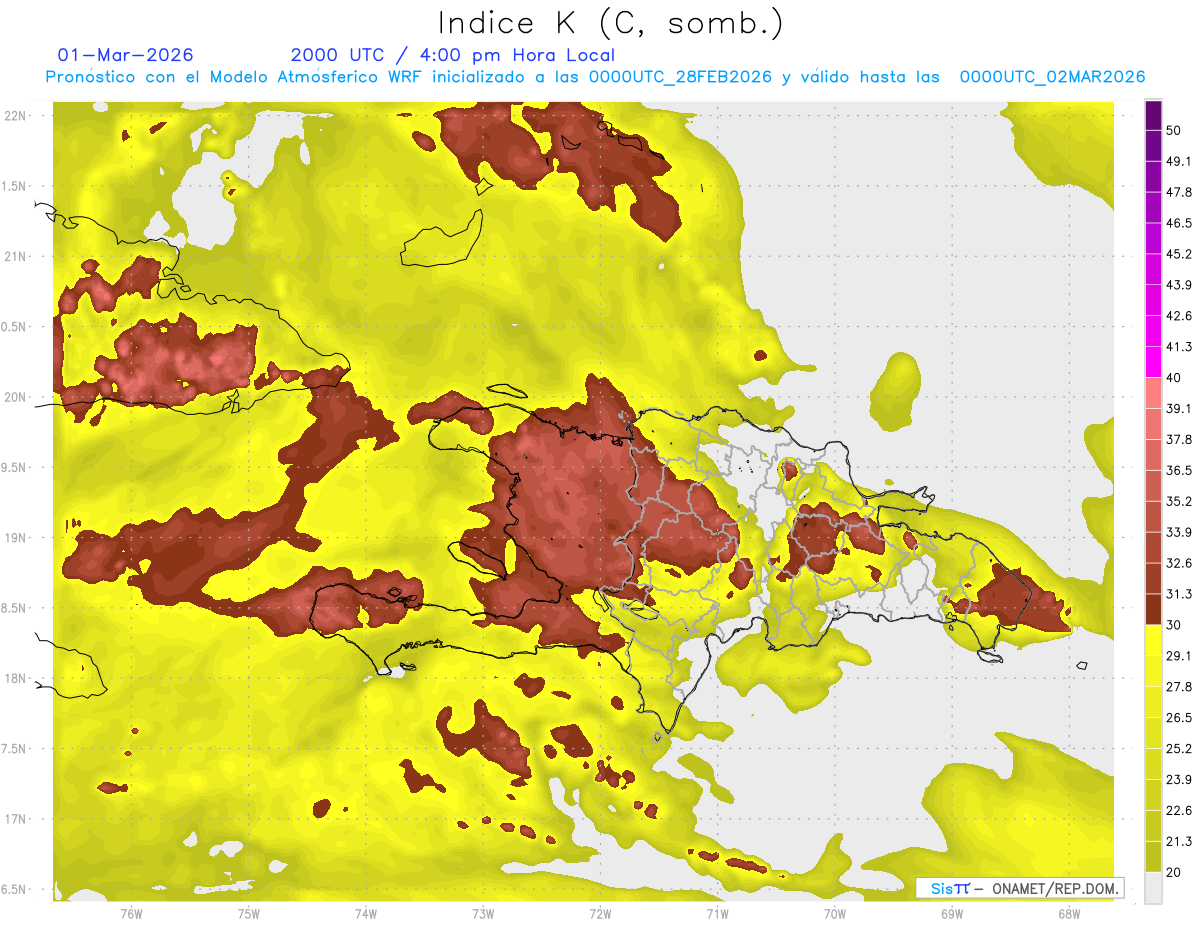Click the color bar label '21.3'

click(x=1179, y=841)
